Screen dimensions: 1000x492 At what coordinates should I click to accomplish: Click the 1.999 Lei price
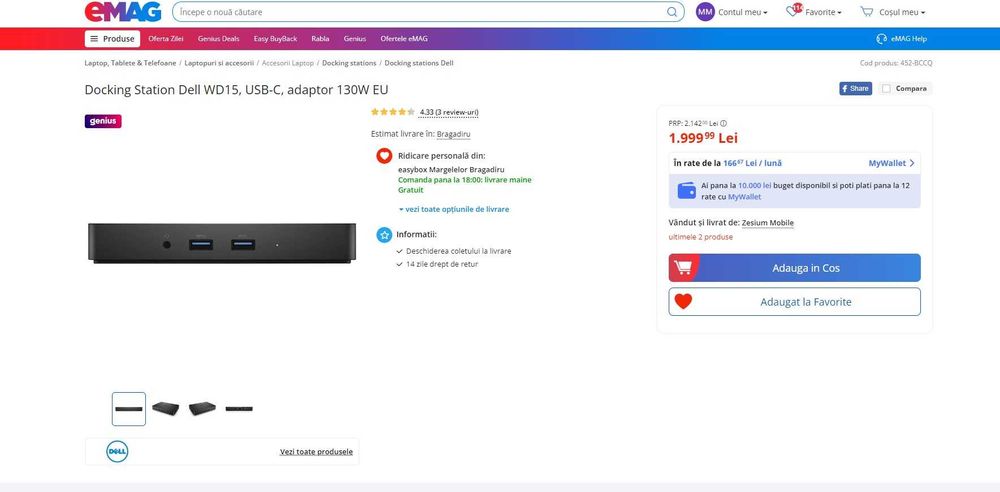pos(703,137)
